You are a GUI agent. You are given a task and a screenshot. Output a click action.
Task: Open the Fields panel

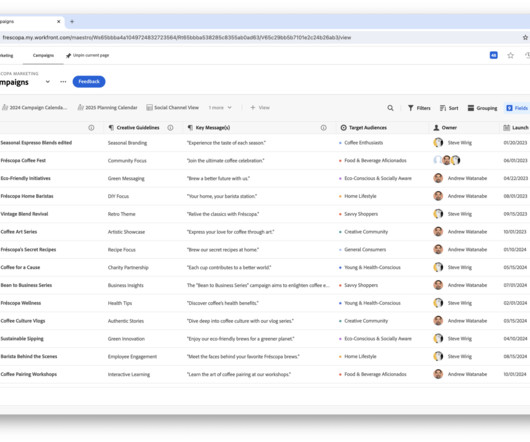pos(517,108)
